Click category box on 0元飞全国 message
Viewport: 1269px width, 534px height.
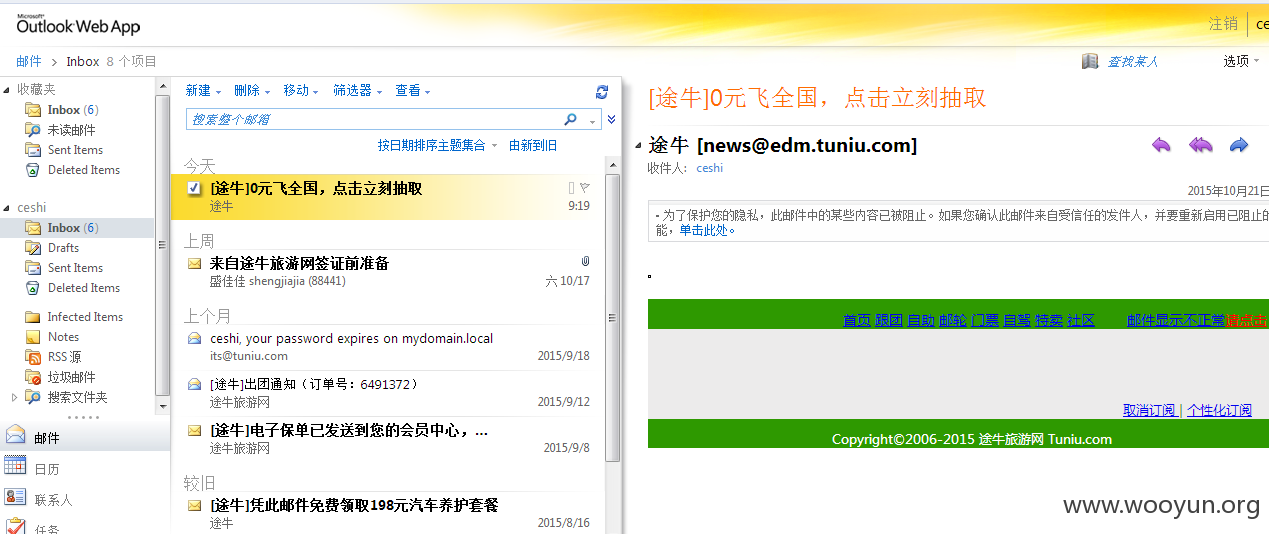pos(571,188)
